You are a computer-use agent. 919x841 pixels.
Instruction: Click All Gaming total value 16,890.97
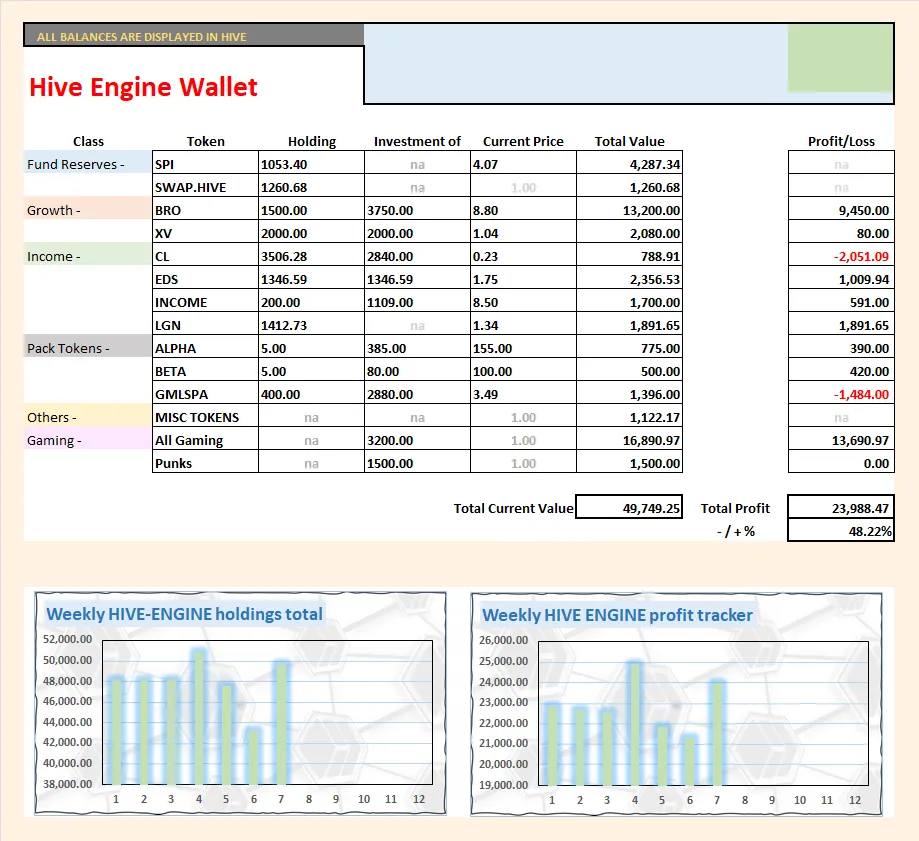pos(629,440)
